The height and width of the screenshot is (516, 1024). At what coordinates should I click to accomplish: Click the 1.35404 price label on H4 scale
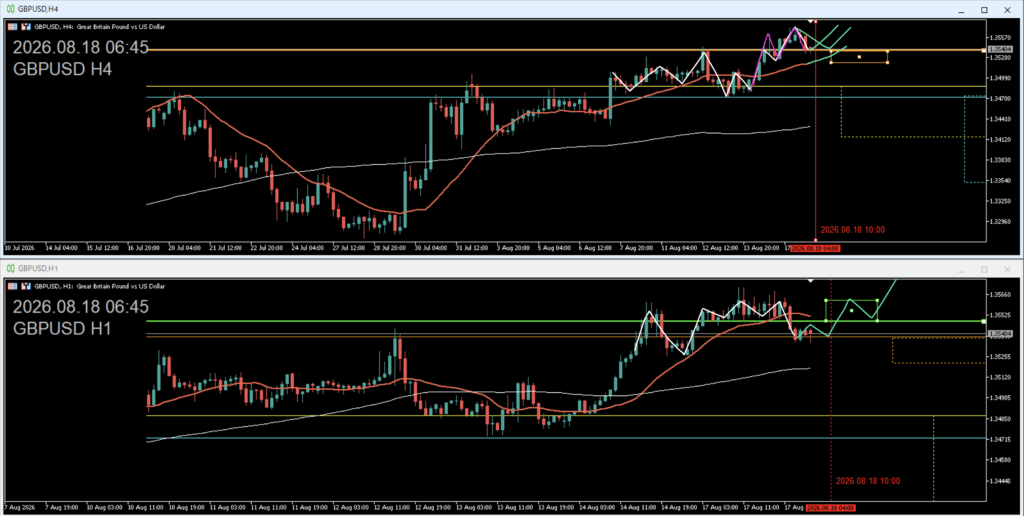[x=1000, y=50]
